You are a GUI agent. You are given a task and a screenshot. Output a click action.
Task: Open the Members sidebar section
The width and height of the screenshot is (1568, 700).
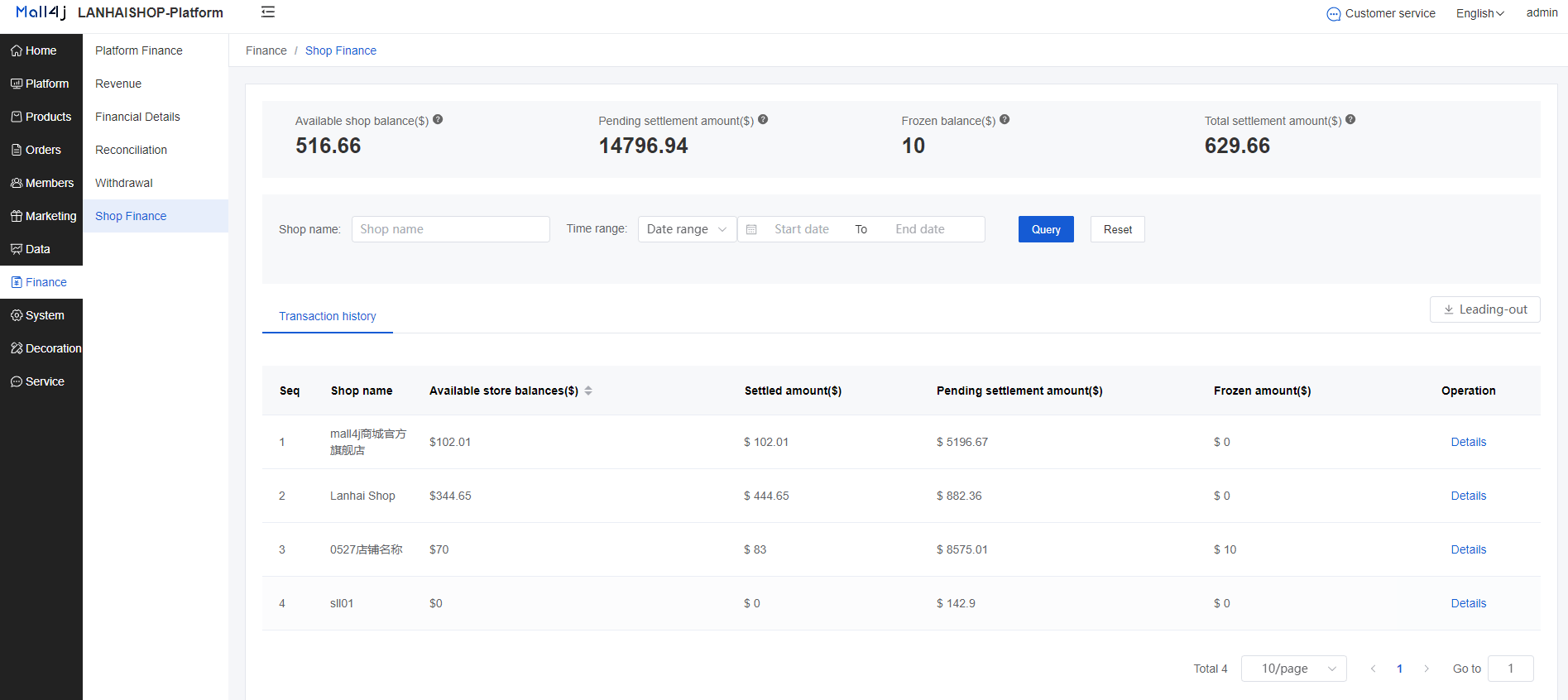click(x=41, y=183)
